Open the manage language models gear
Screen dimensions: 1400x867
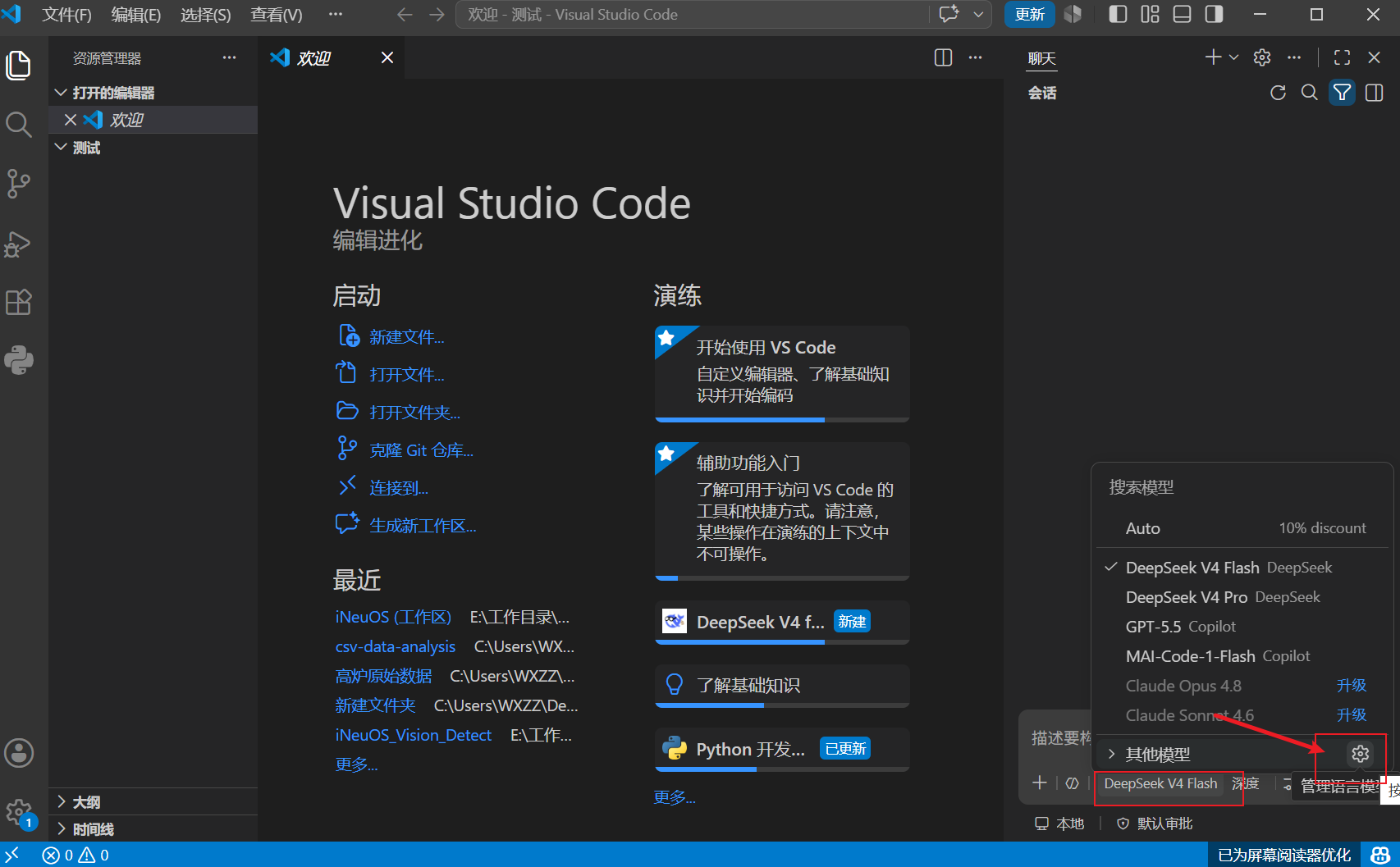1361,754
